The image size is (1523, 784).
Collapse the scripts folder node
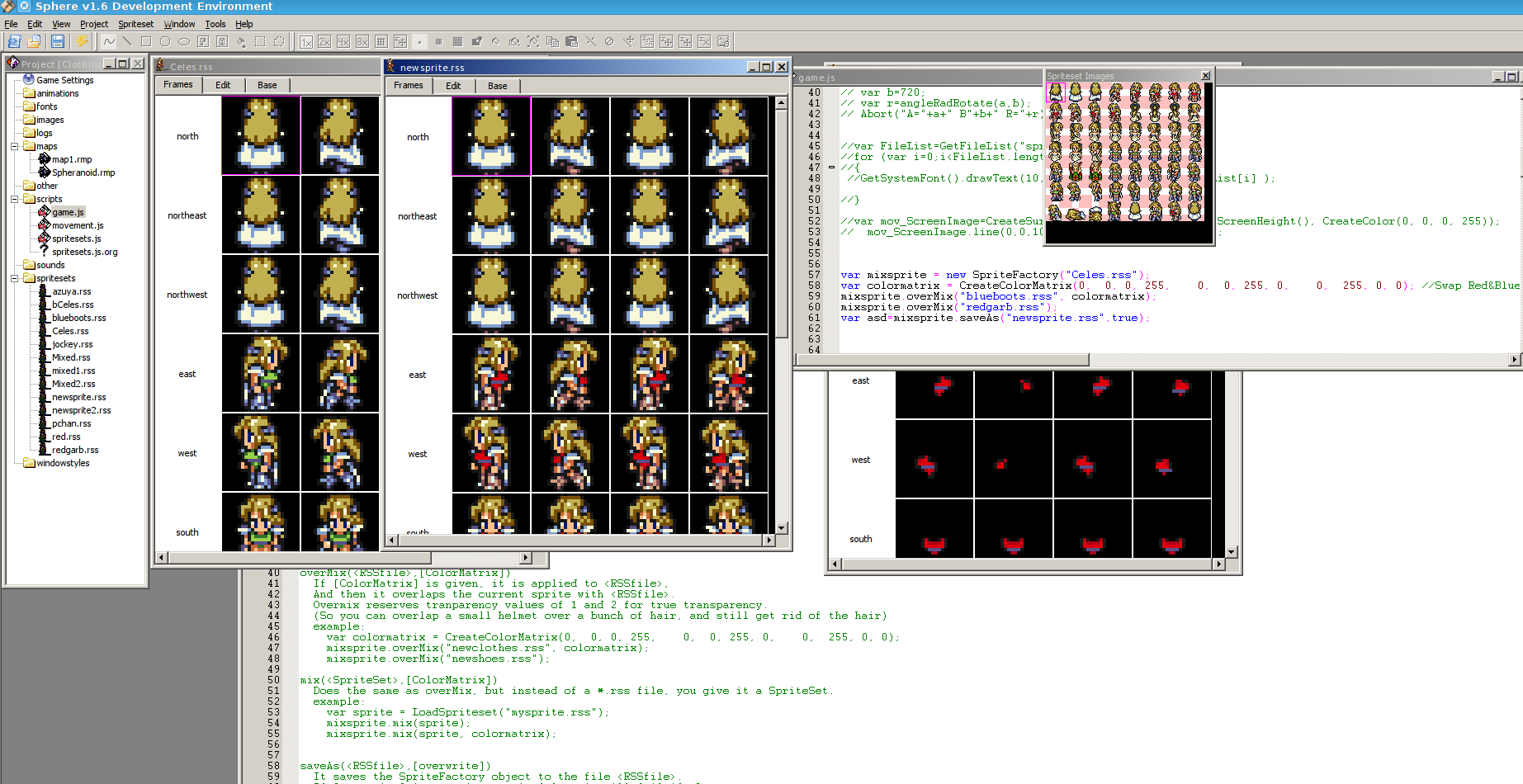tap(14, 199)
